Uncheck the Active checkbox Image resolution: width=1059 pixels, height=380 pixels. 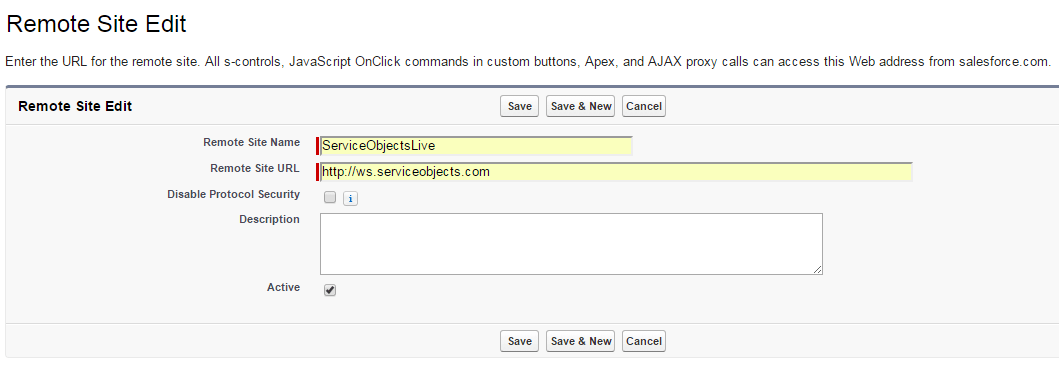(x=330, y=290)
